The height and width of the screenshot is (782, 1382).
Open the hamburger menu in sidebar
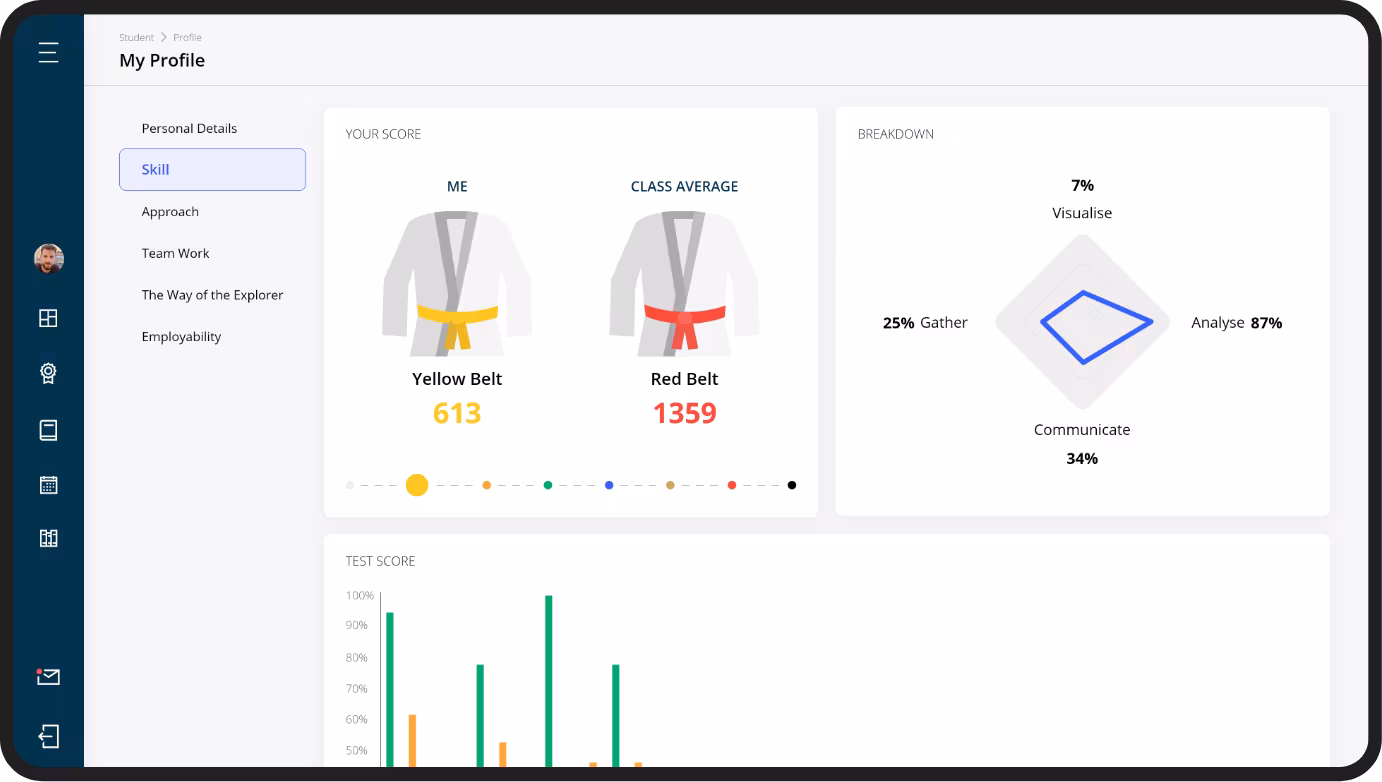[x=48, y=52]
